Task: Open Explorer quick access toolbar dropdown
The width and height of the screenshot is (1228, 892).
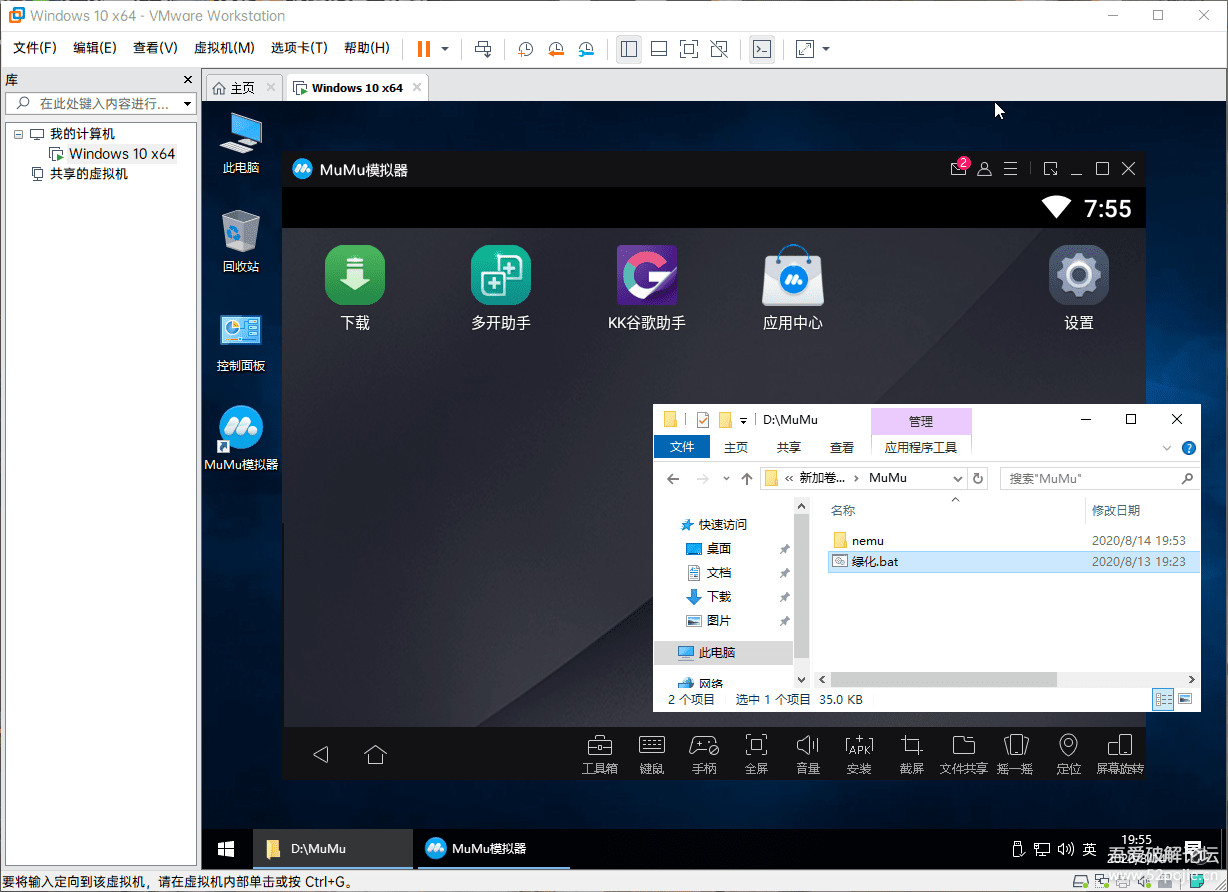Action: tap(743, 421)
